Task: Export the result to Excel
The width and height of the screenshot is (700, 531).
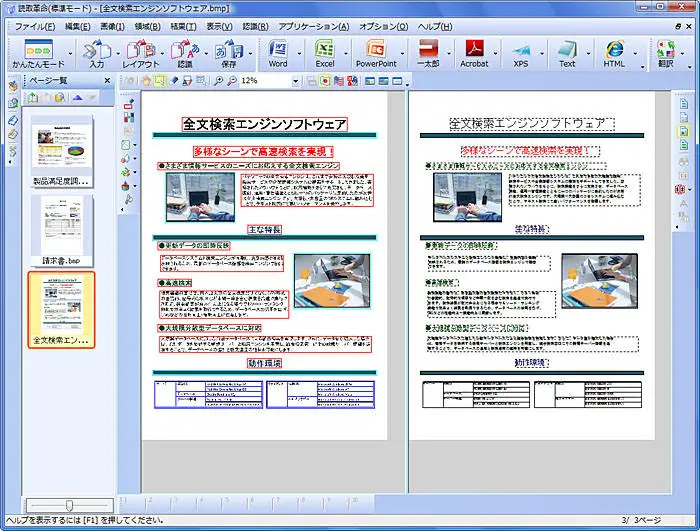Action: [325, 51]
